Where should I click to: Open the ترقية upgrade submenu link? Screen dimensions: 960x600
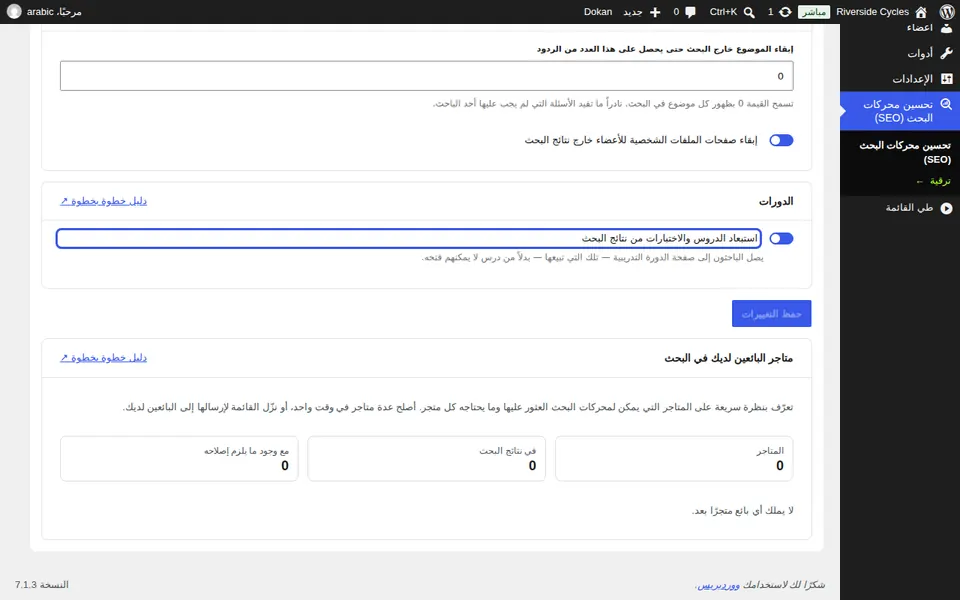pos(934,181)
